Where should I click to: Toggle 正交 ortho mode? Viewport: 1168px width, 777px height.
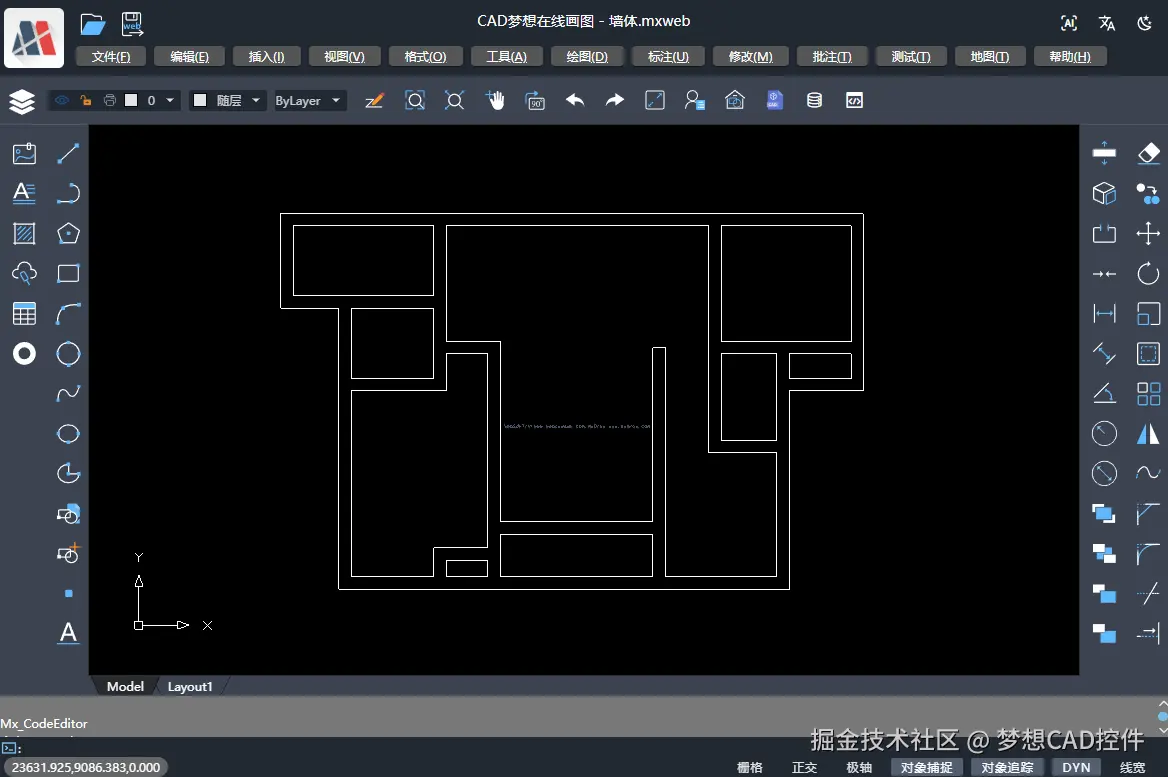[804, 767]
